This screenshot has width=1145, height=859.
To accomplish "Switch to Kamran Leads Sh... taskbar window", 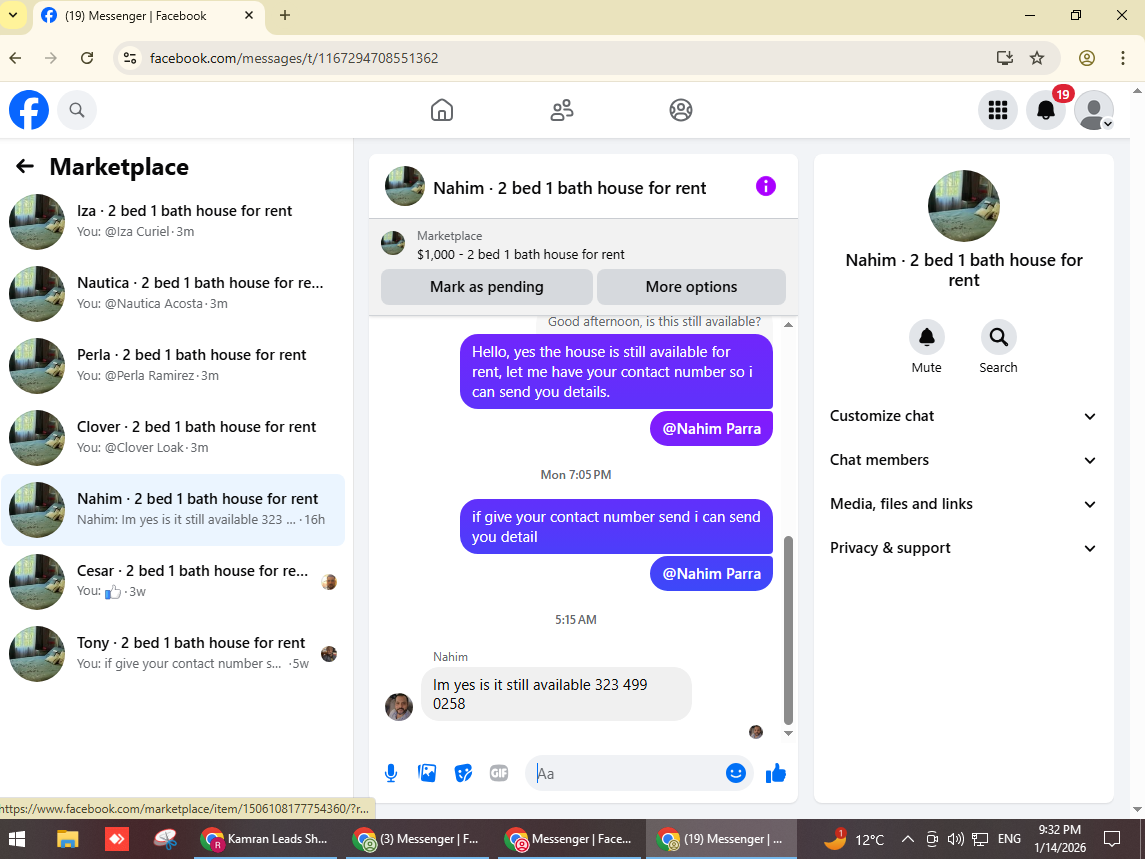I will [265, 839].
